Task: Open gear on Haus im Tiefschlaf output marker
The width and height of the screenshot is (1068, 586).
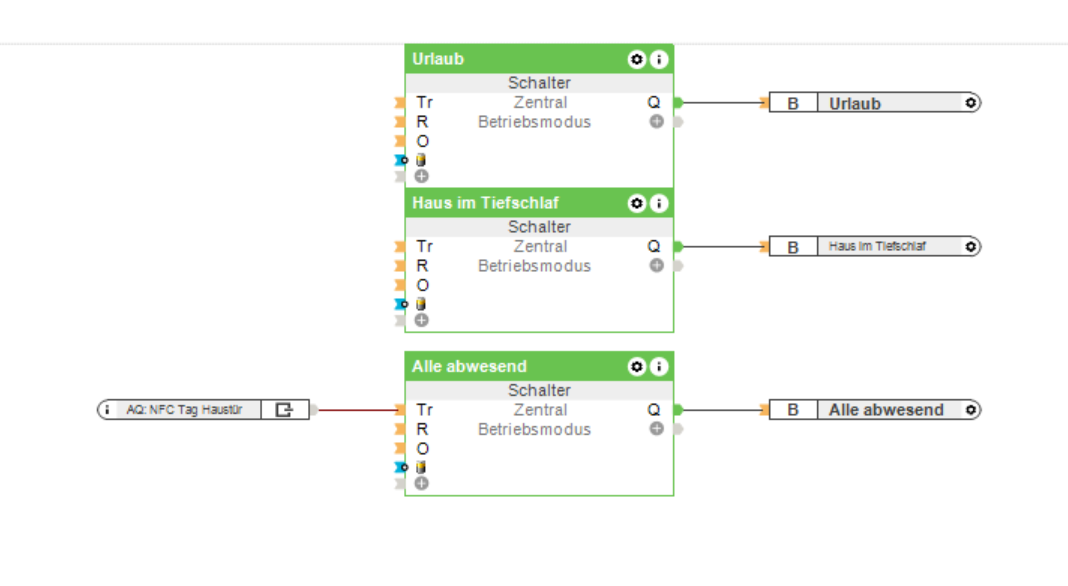Action: (970, 247)
